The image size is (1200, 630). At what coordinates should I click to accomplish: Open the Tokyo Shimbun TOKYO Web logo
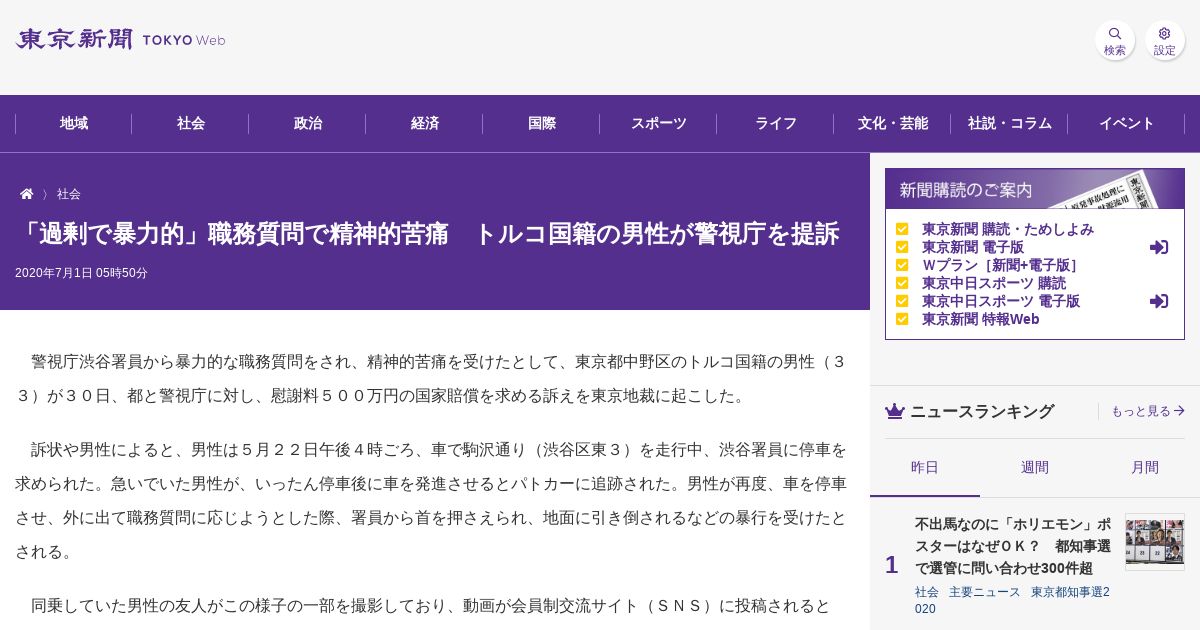click(120, 40)
